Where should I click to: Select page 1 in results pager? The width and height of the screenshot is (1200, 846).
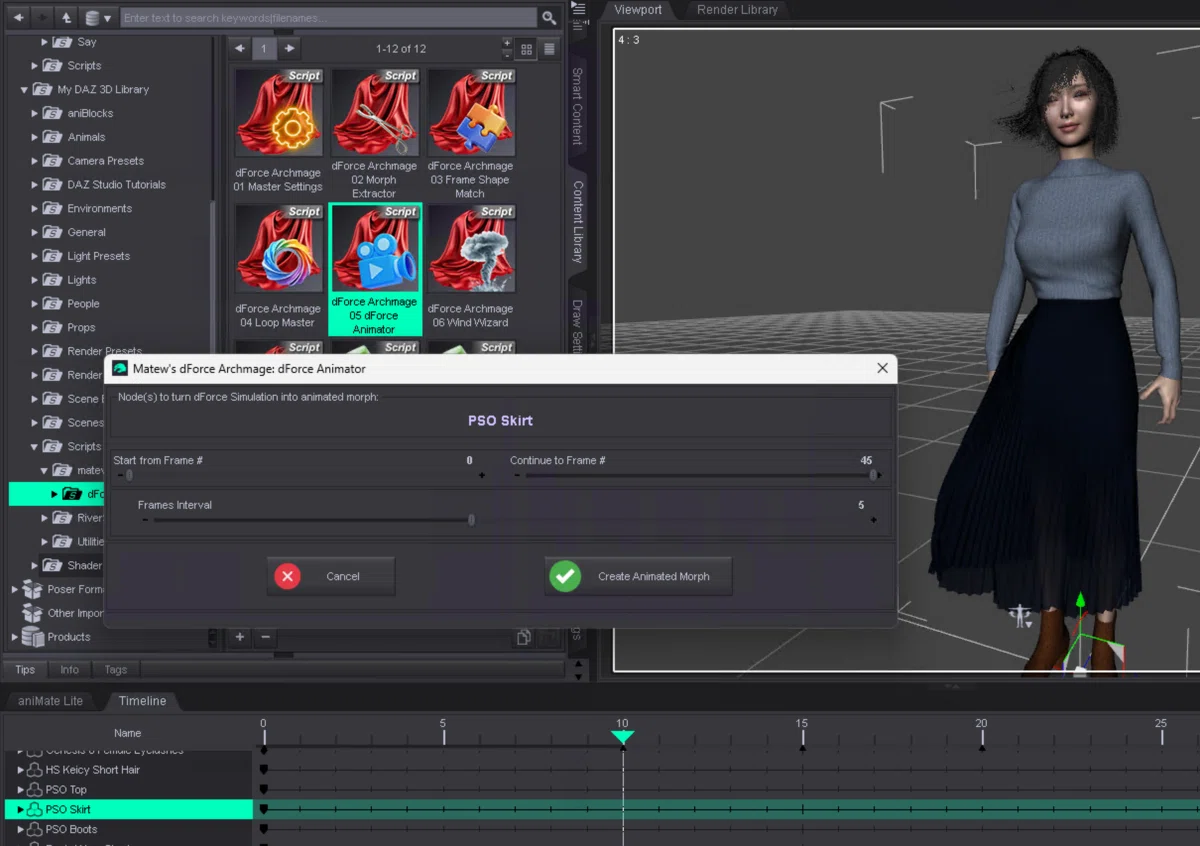click(x=264, y=48)
